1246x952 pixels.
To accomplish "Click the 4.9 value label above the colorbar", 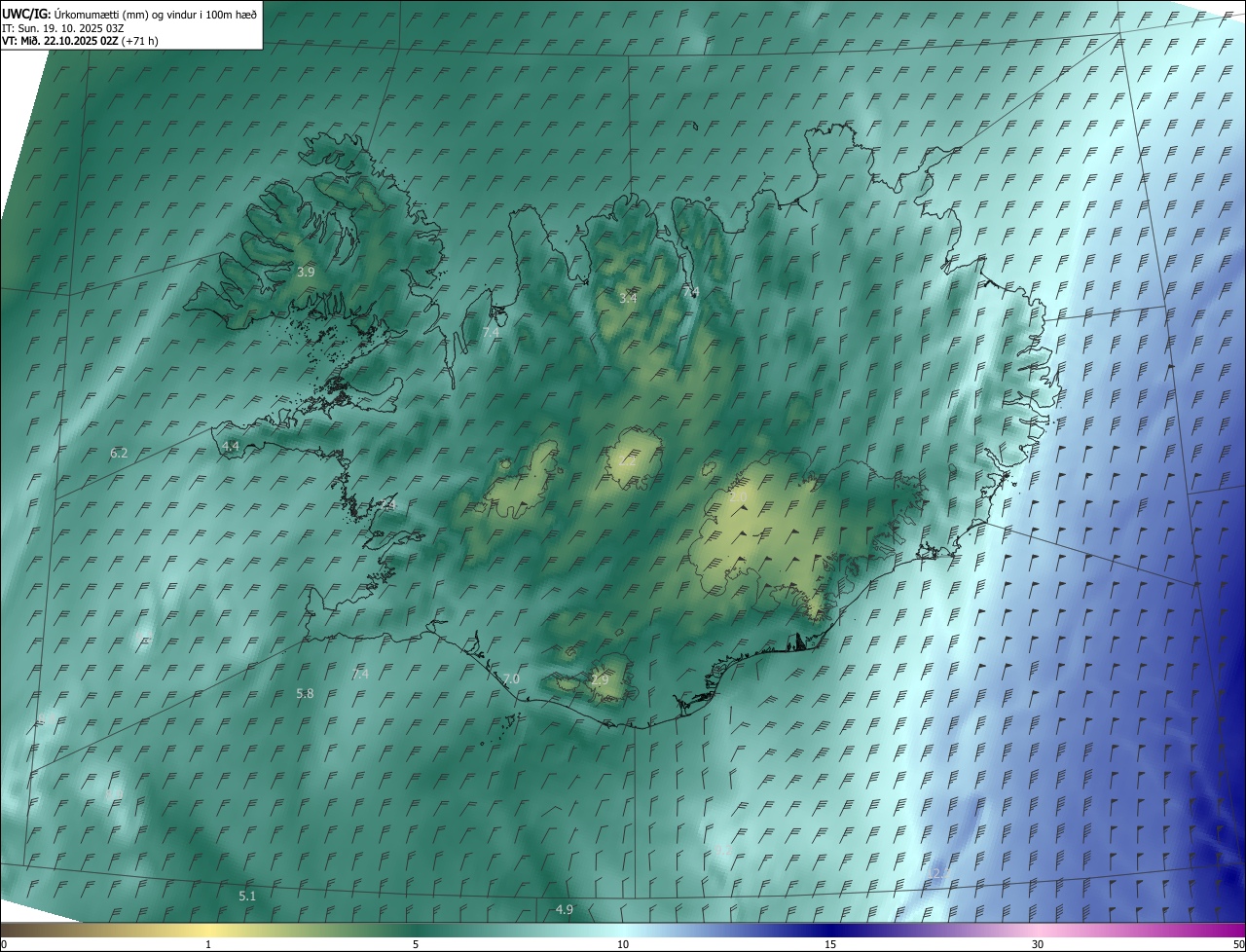I will 565,909.
